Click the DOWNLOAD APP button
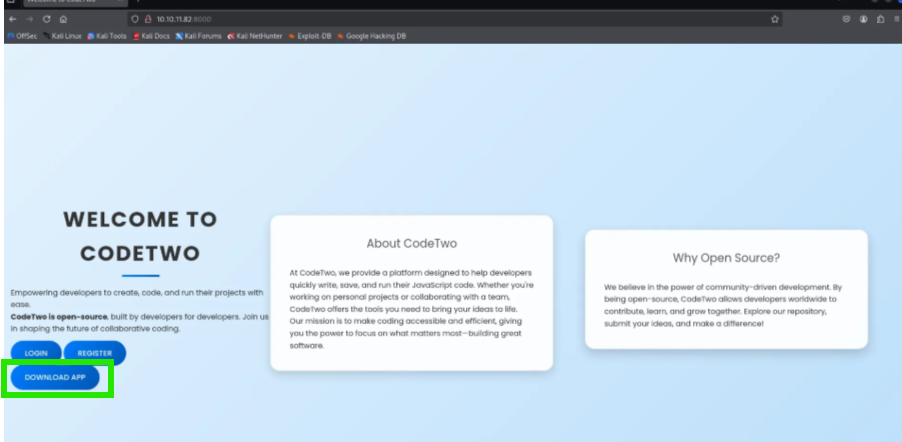The height and width of the screenshot is (442, 902). click(x=55, y=378)
